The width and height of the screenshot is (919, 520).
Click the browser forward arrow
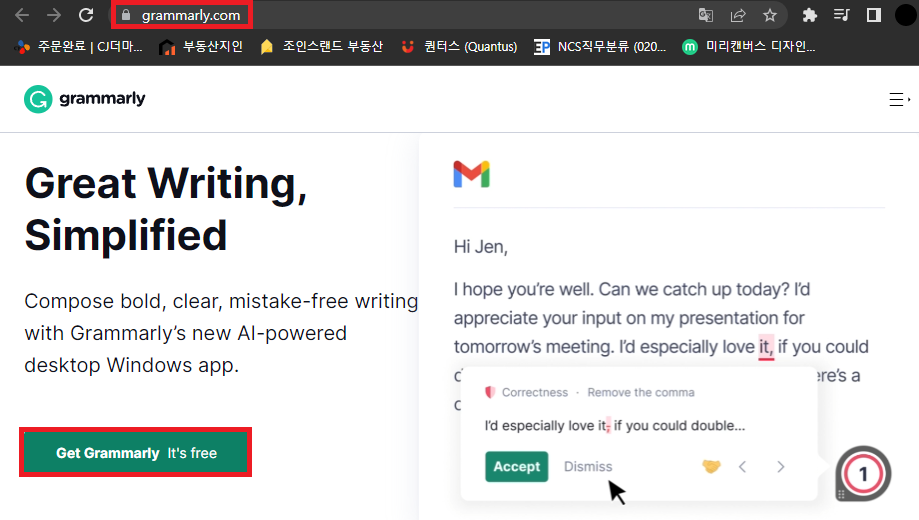[54, 15]
